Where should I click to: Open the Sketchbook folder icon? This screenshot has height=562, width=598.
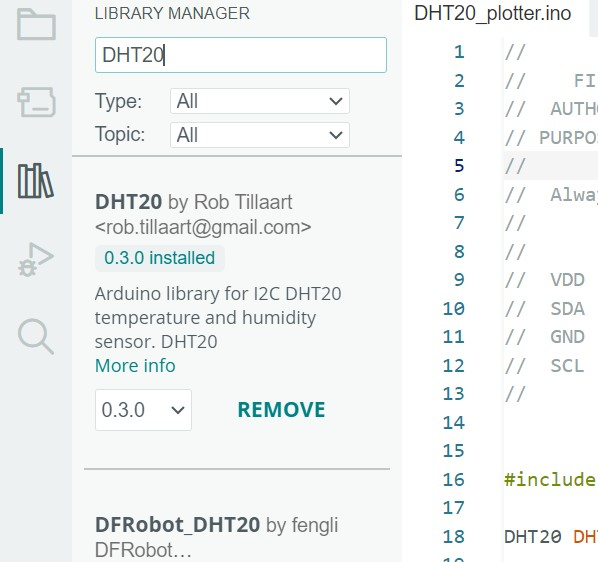(x=36, y=24)
